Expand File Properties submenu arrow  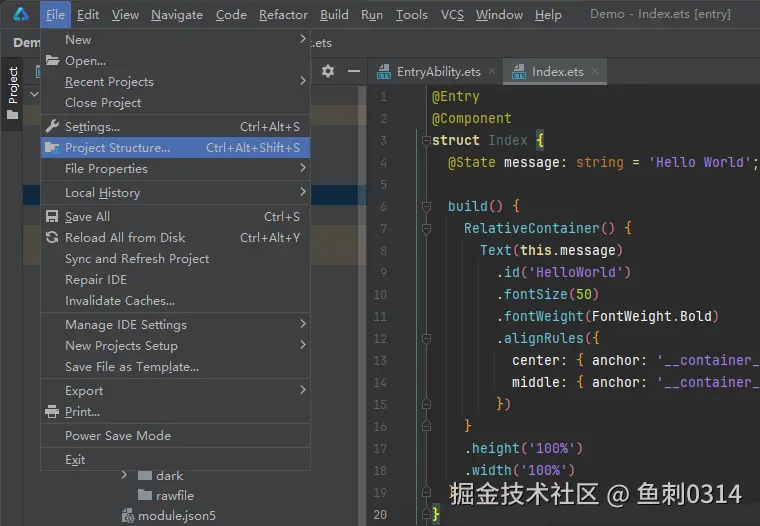pyautogui.click(x=303, y=168)
